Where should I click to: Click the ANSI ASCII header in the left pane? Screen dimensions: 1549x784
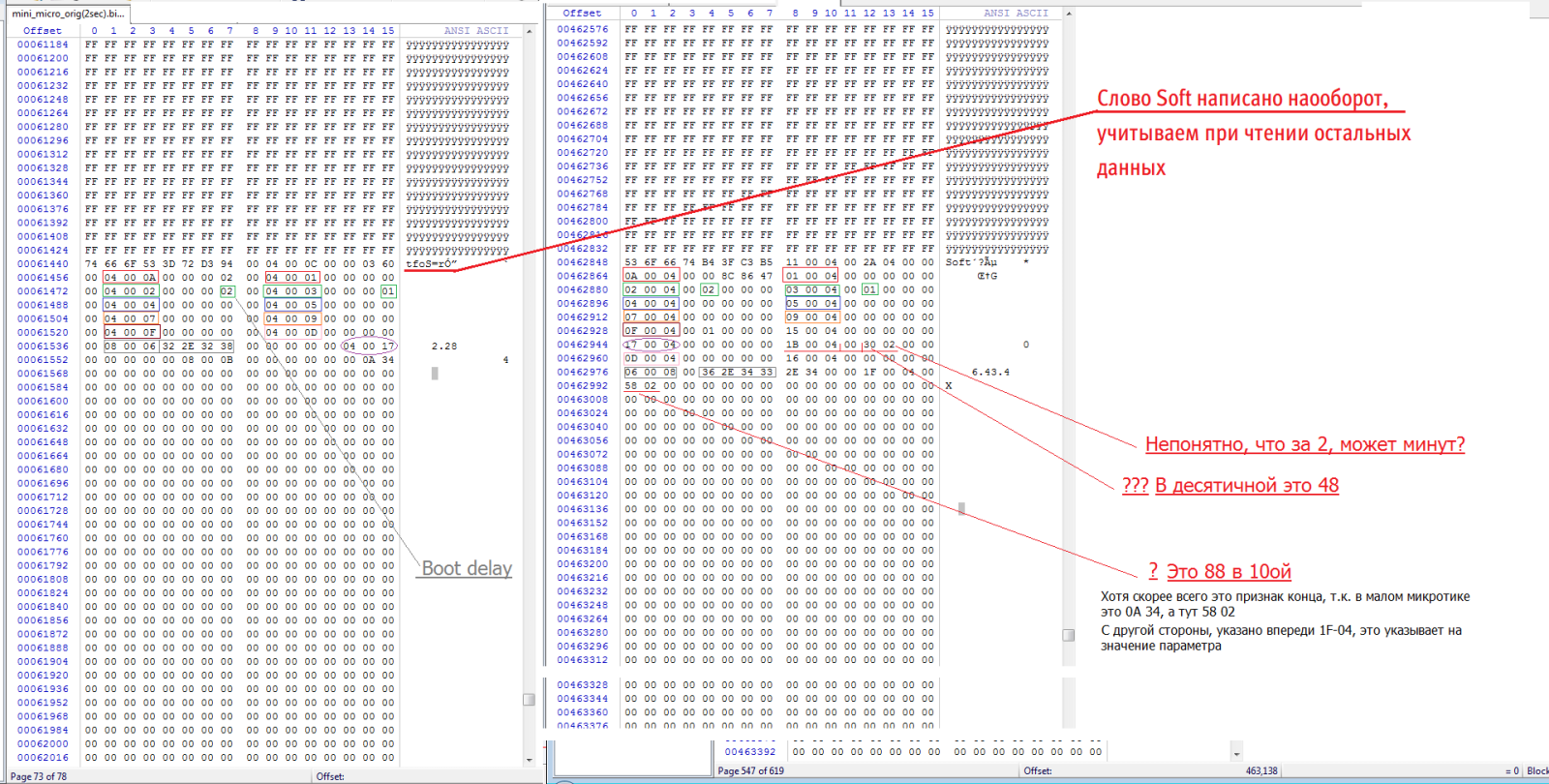pyautogui.click(x=476, y=31)
